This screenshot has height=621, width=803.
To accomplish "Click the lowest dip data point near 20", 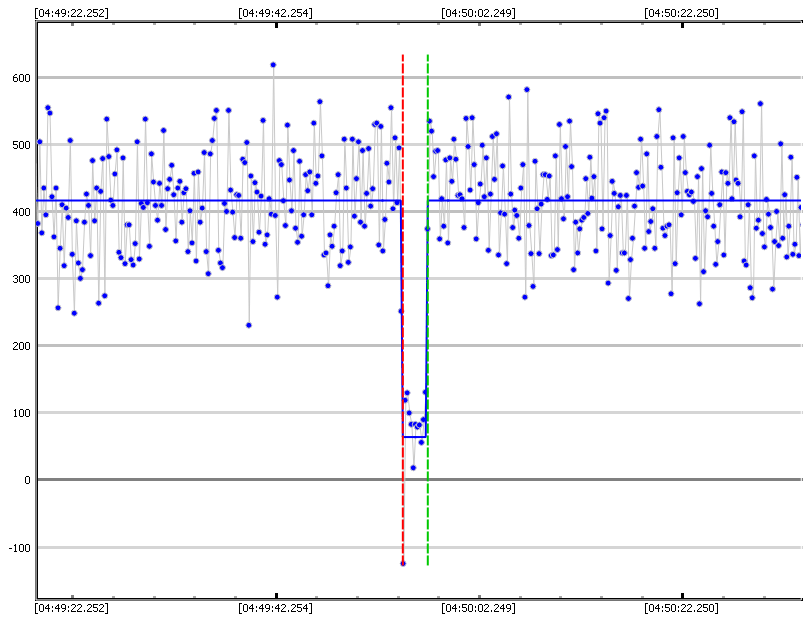I will coord(413,468).
